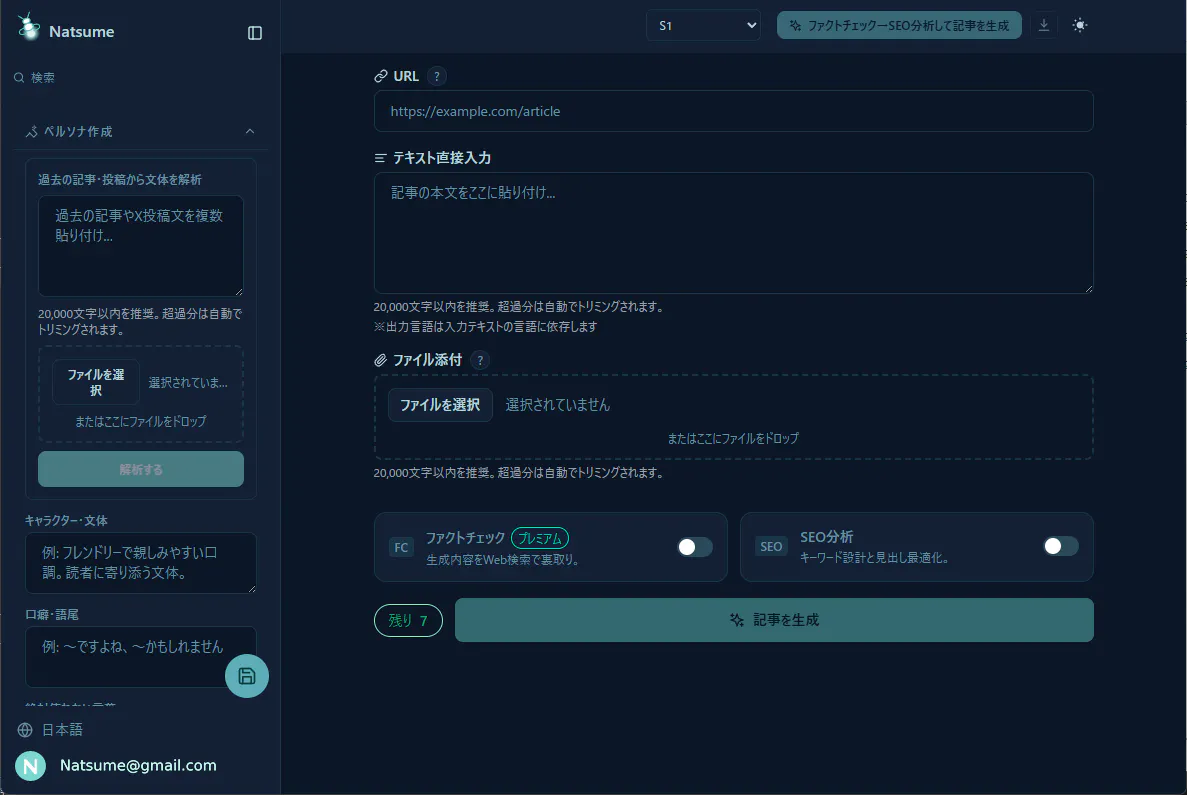Click ファクトチェック—SEO分析して記事を生成 button
Viewport: 1187px width, 795px height.
click(x=899, y=25)
